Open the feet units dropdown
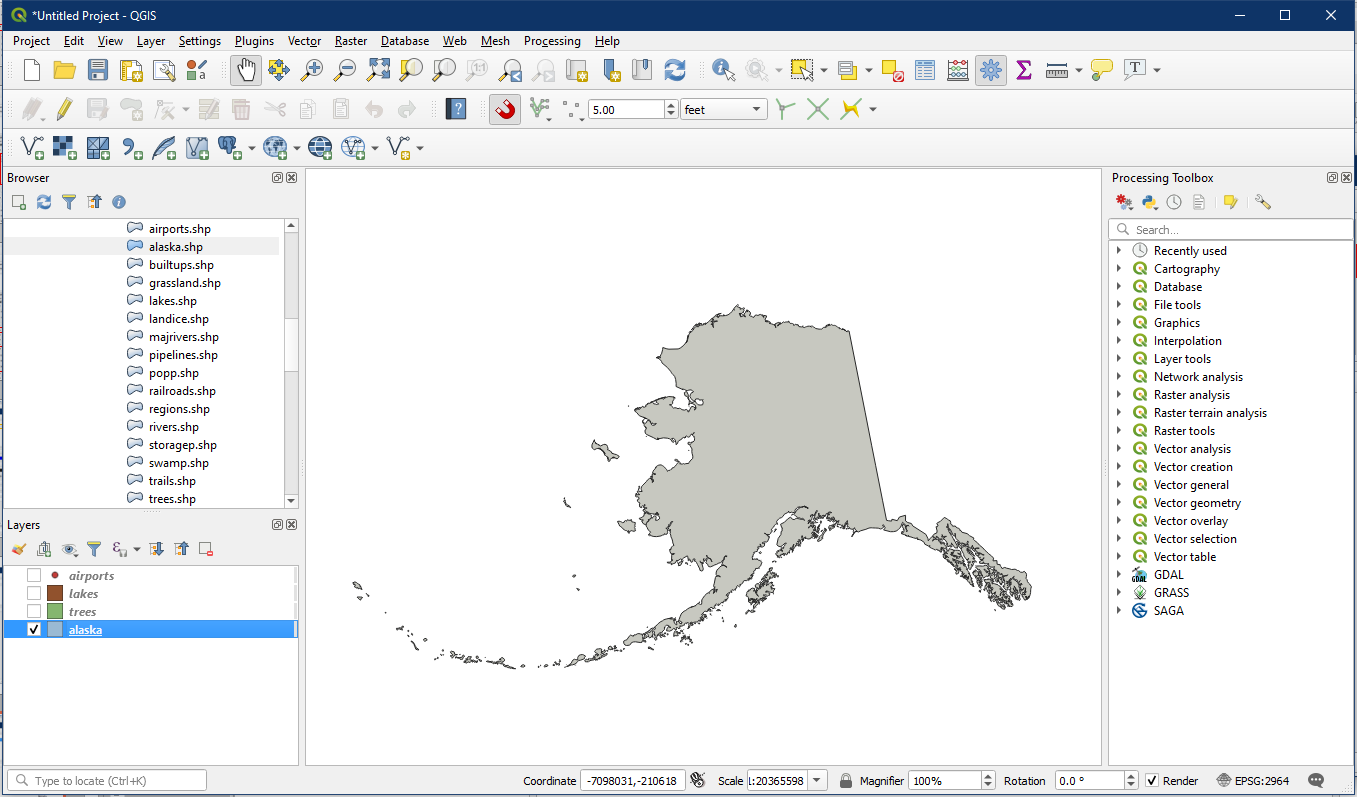Viewport: 1357px width, 797px height. tap(723, 110)
